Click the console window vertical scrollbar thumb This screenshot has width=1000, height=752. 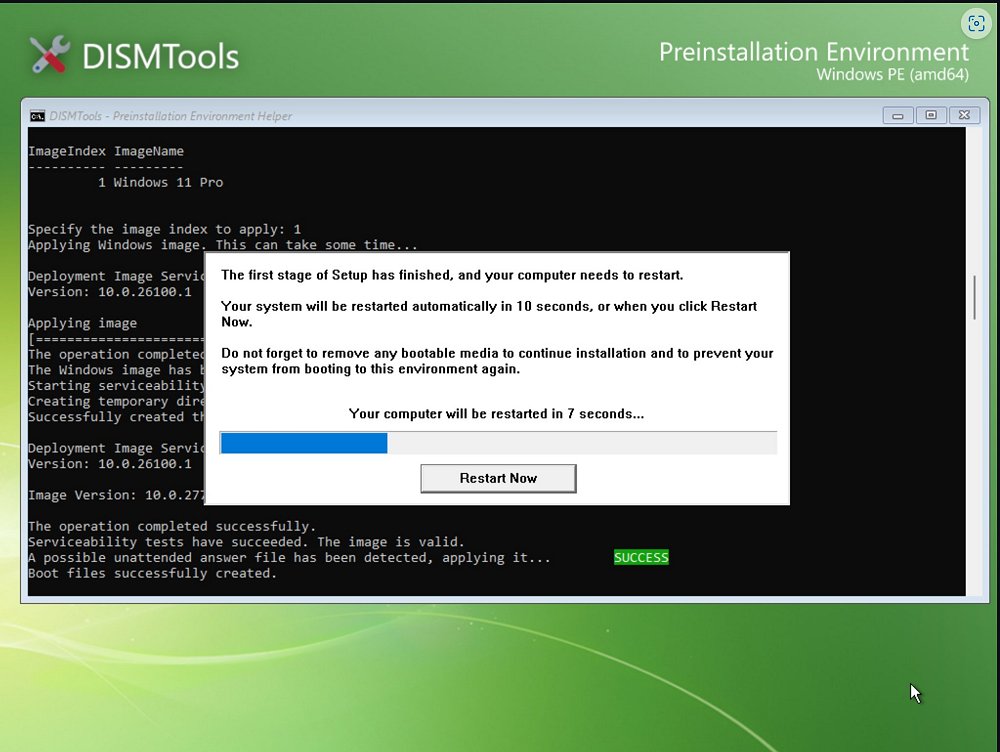point(974,297)
